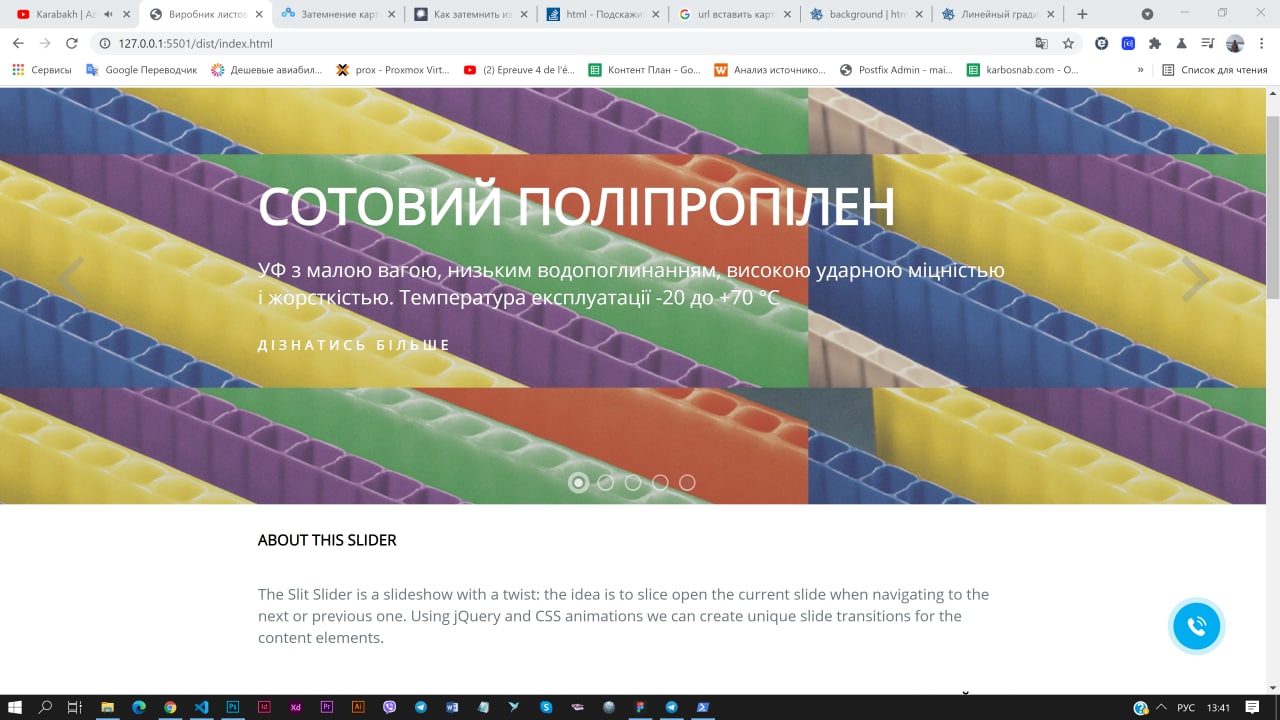Select fifth slider pagination dot

coord(687,482)
